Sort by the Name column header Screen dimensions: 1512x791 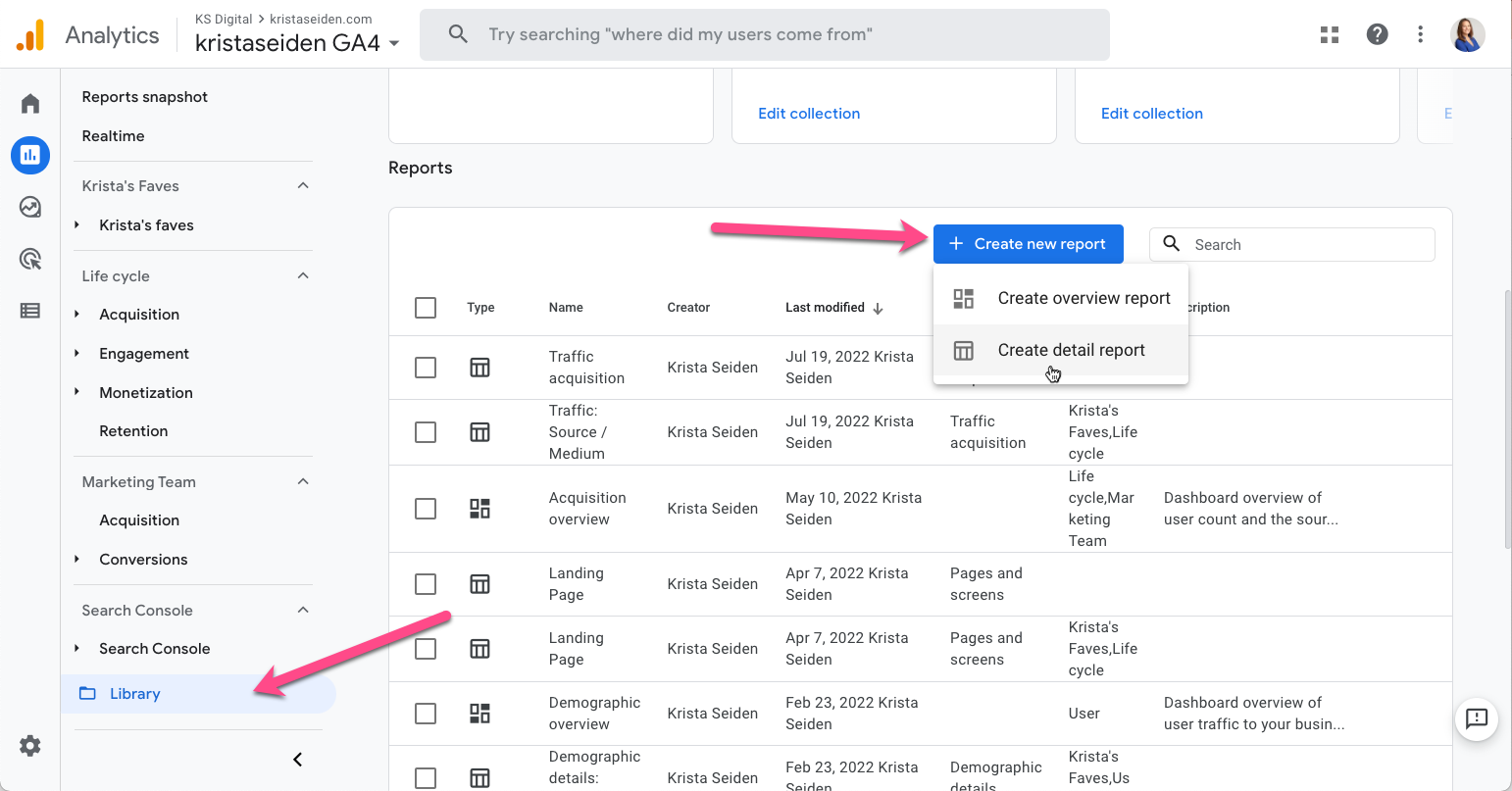566,308
